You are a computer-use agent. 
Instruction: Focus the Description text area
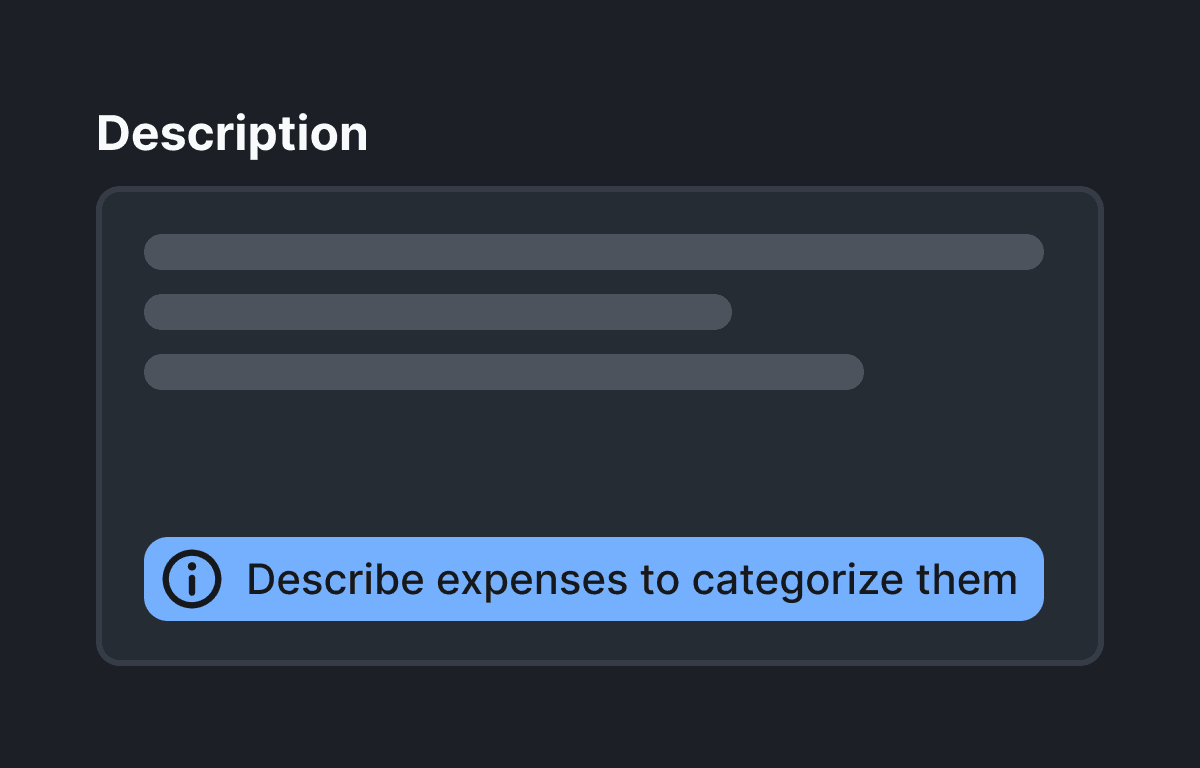coord(598,460)
